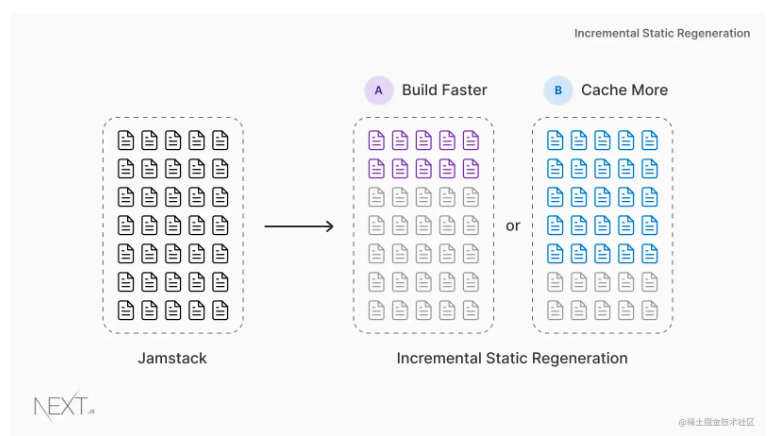768x436 pixels.
Task: Click the last purple document in second row
Action: pyautogui.click(x=471, y=169)
